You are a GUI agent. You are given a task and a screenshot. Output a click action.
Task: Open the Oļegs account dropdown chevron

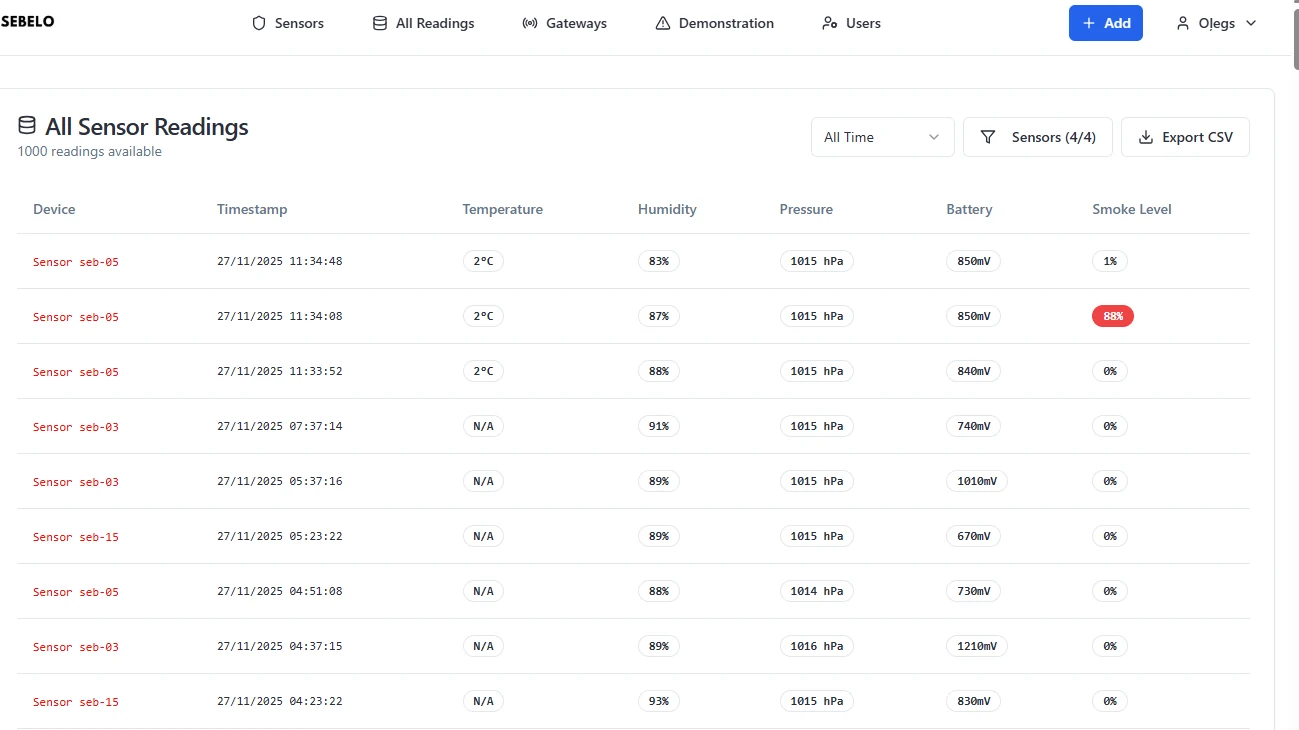click(x=1251, y=23)
